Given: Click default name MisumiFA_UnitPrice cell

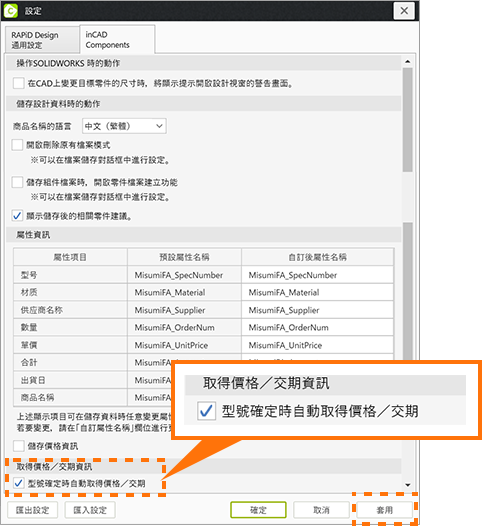Looking at the screenshot, I should tap(184, 345).
